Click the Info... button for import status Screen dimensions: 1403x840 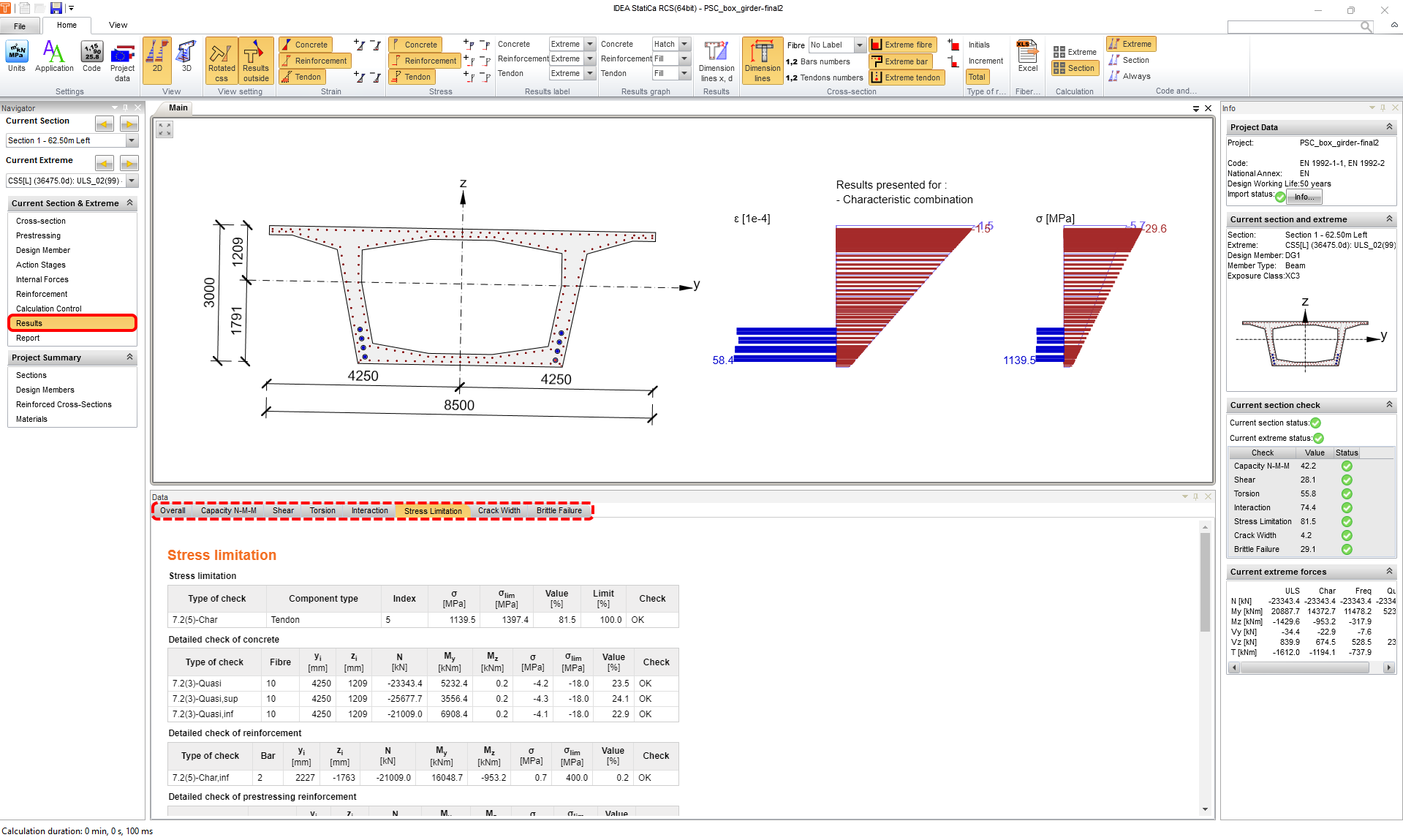click(x=1304, y=197)
